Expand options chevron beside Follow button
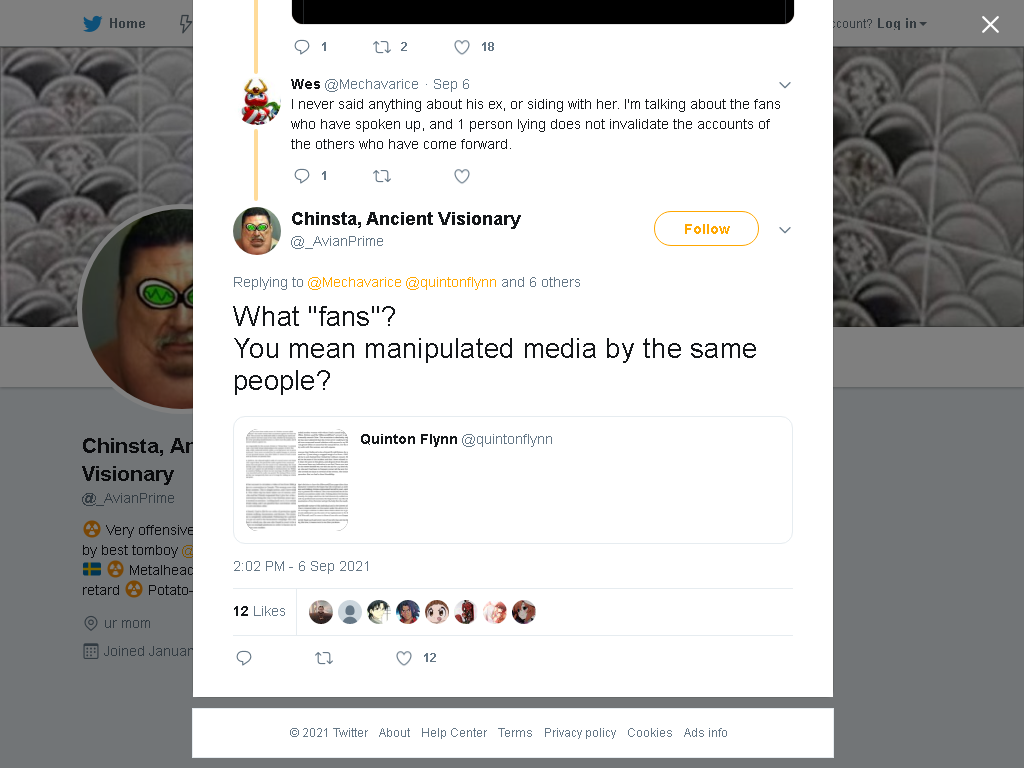Viewport: 1024px width, 768px height. (785, 230)
